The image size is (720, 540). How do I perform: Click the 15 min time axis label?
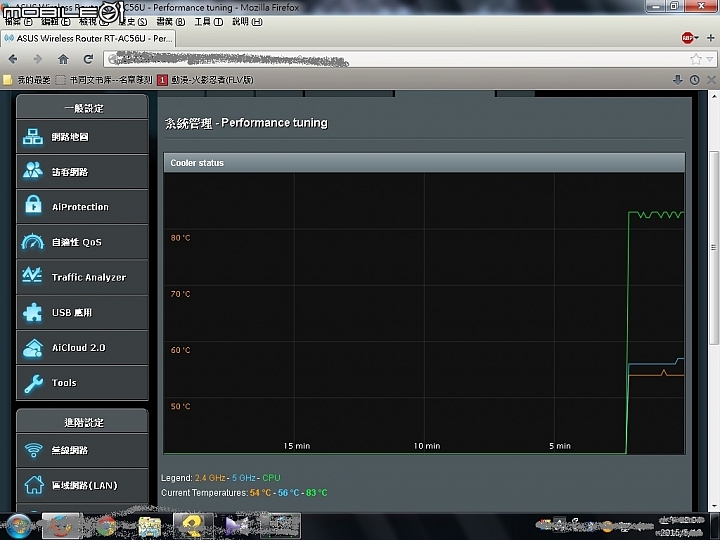pyautogui.click(x=297, y=446)
